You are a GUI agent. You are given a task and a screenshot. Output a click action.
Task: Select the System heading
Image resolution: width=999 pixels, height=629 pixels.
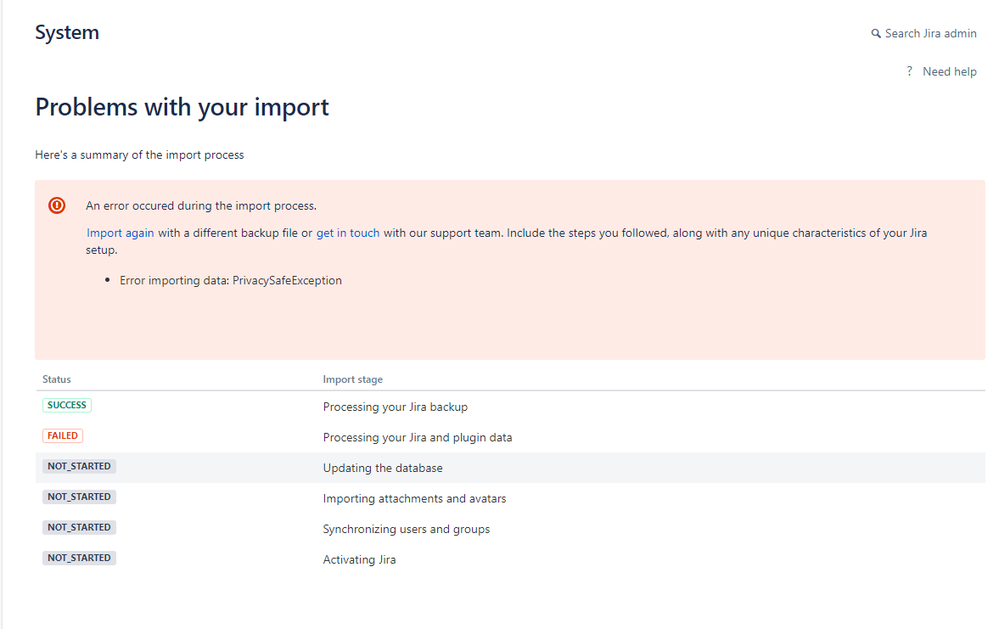[67, 33]
